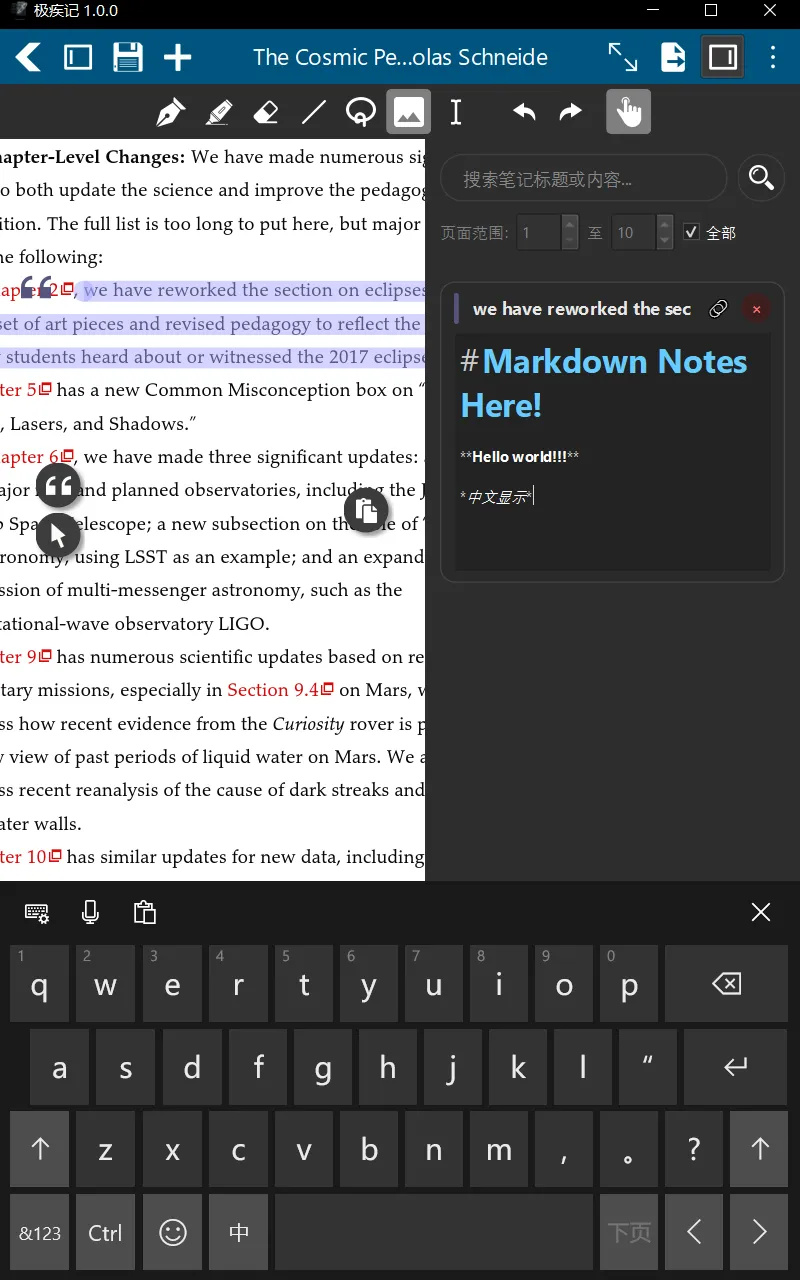This screenshot has width=800, height=1280.
Task: Redo the undone action
Action: (571, 112)
